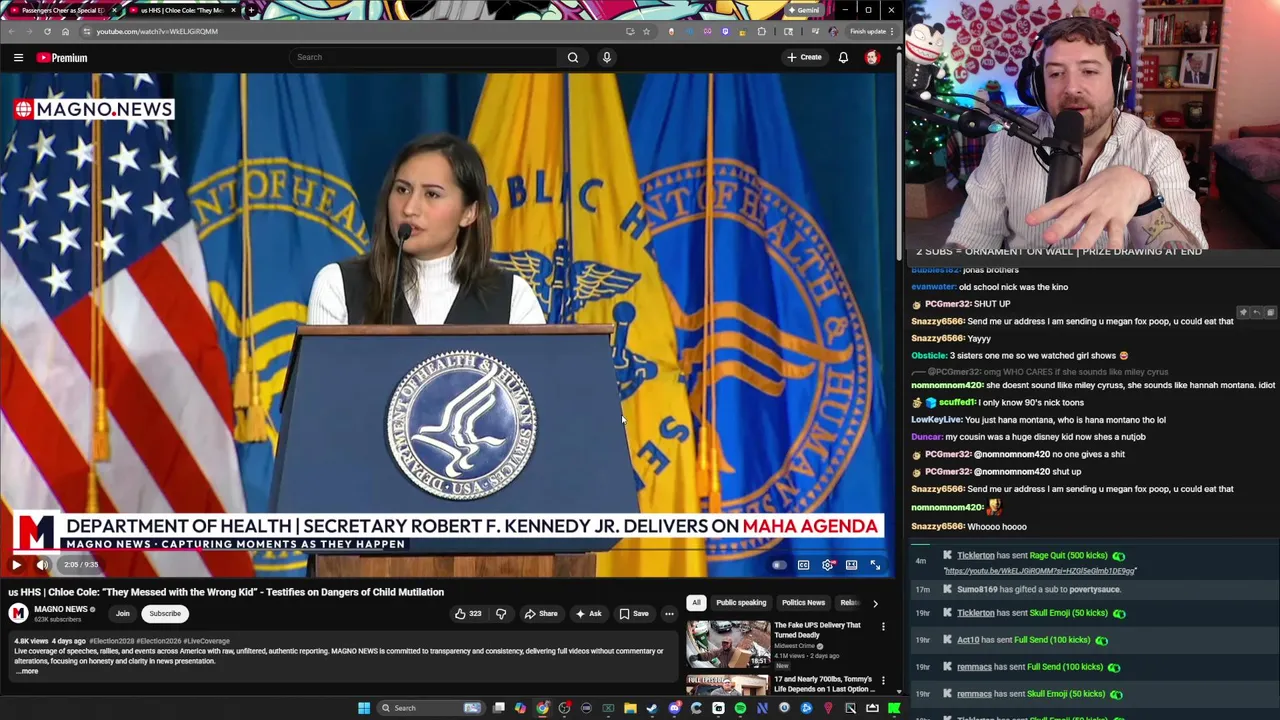
Task: Open The Fake UPS Delivery video thumbnail
Action: coord(728,644)
